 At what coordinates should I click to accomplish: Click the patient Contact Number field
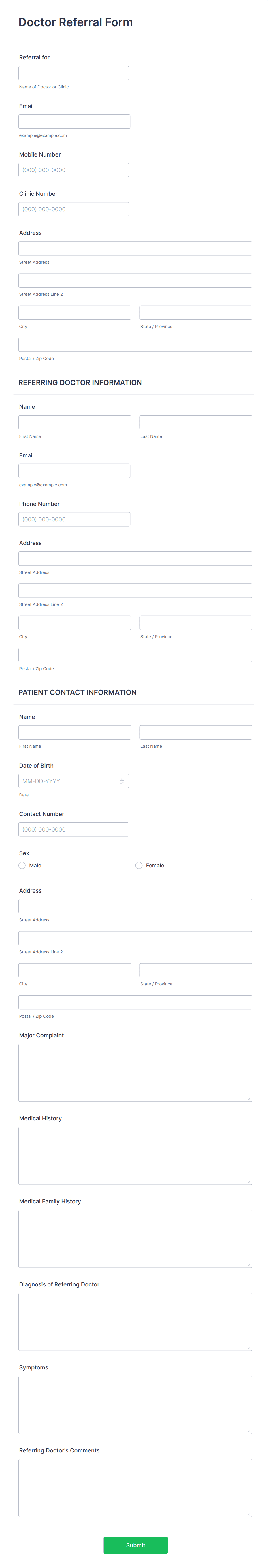click(74, 830)
